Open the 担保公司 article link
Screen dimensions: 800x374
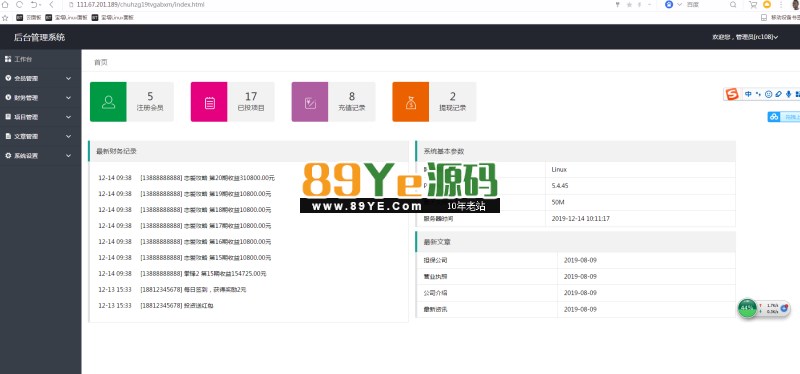tap(435, 260)
